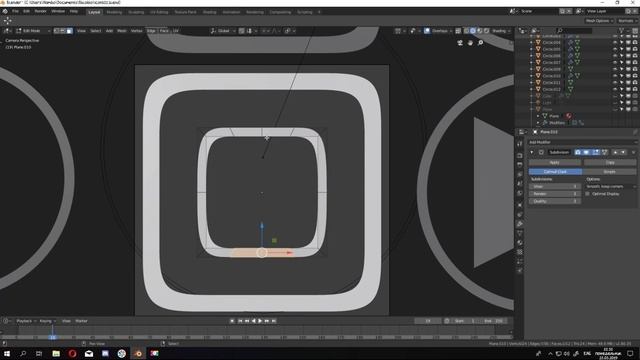Image resolution: width=640 pixels, height=360 pixels.
Task: Click the zoom magnifier icon in viewport
Action: coord(480,43)
